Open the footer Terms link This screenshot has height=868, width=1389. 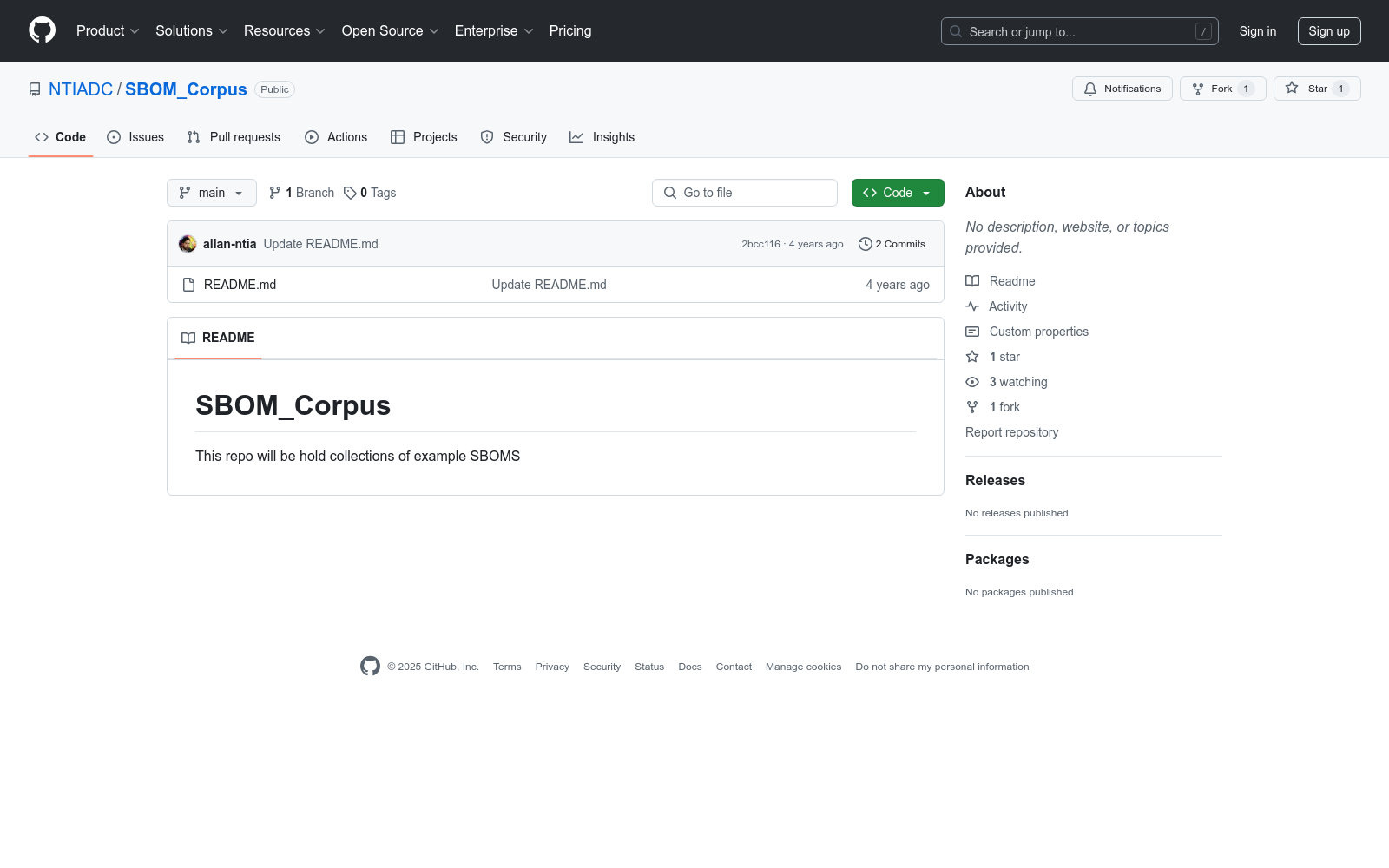(x=507, y=667)
